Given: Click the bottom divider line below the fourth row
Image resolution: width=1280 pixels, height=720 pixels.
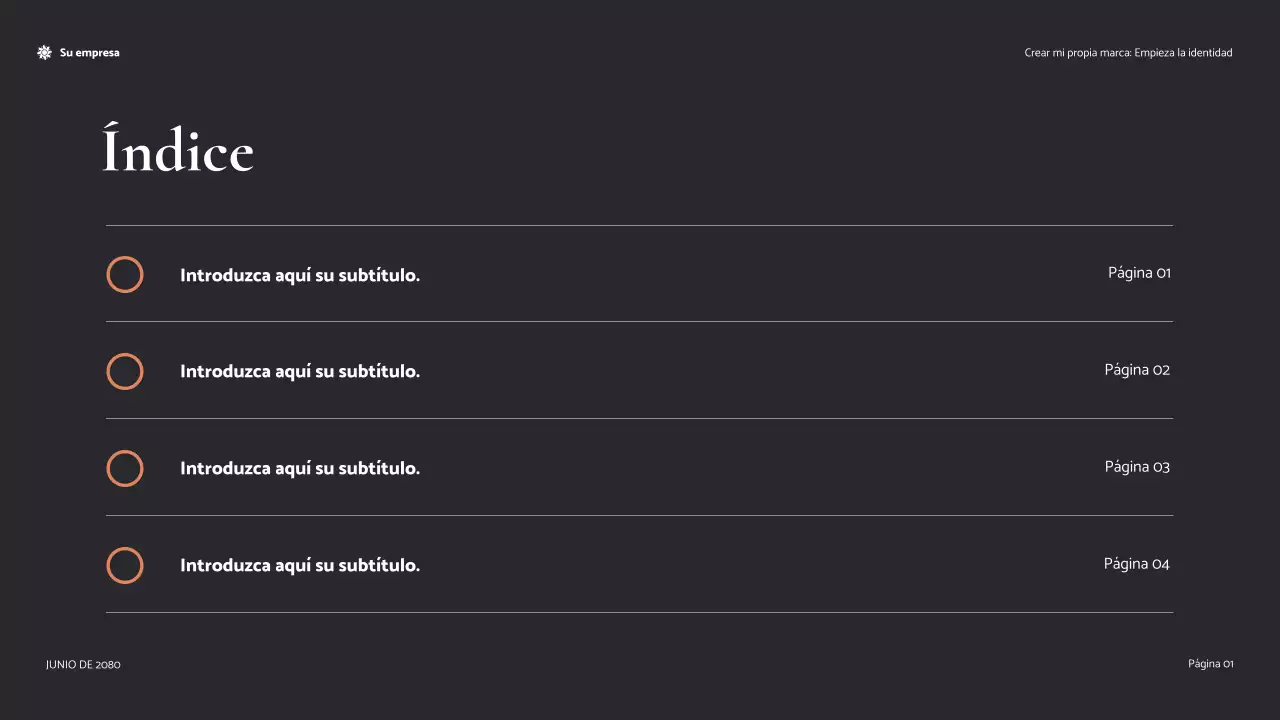Looking at the screenshot, I should point(639,612).
